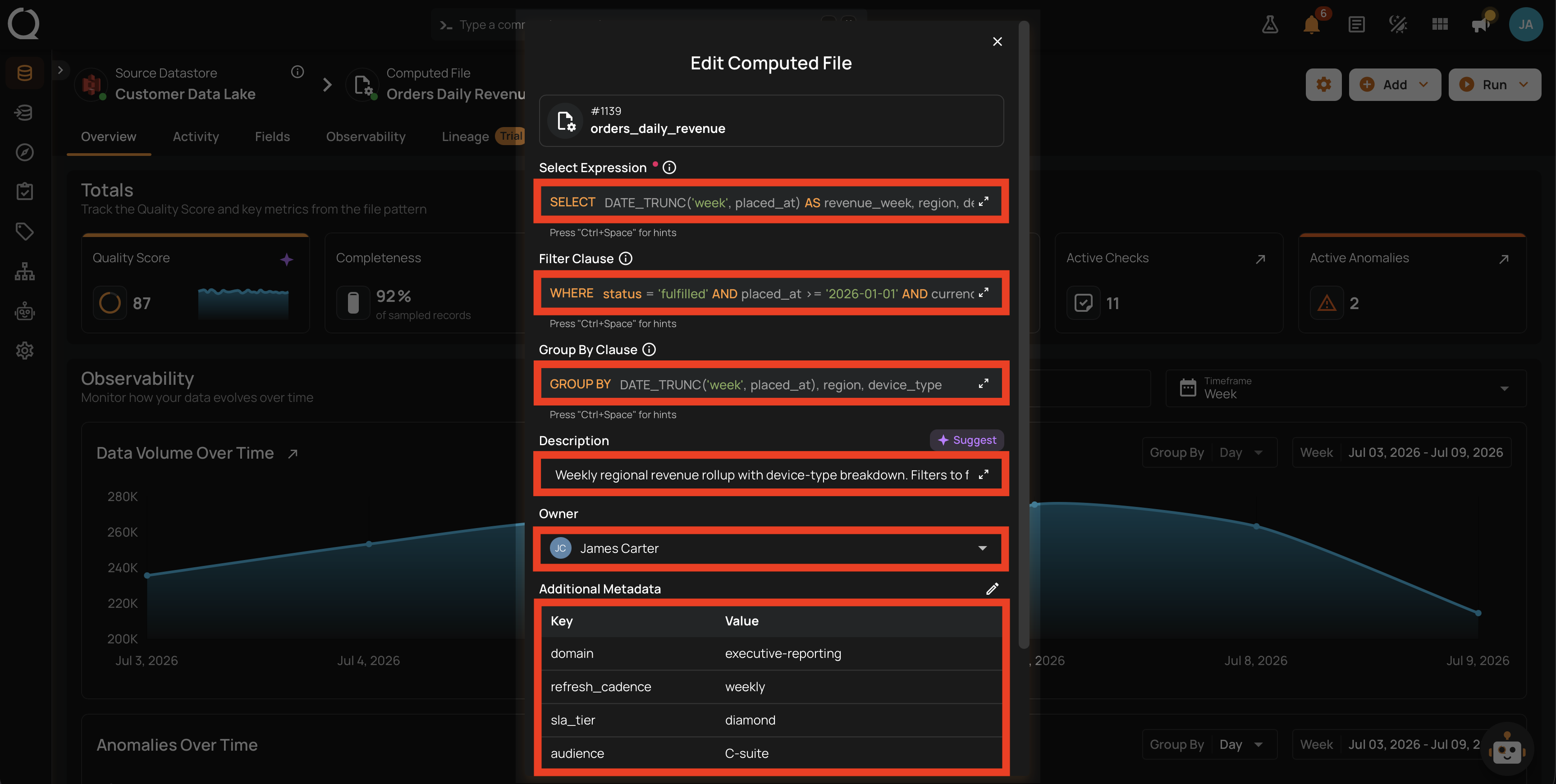Click the Suggest description button
This screenshot has width=1556, height=784.
(x=966, y=440)
